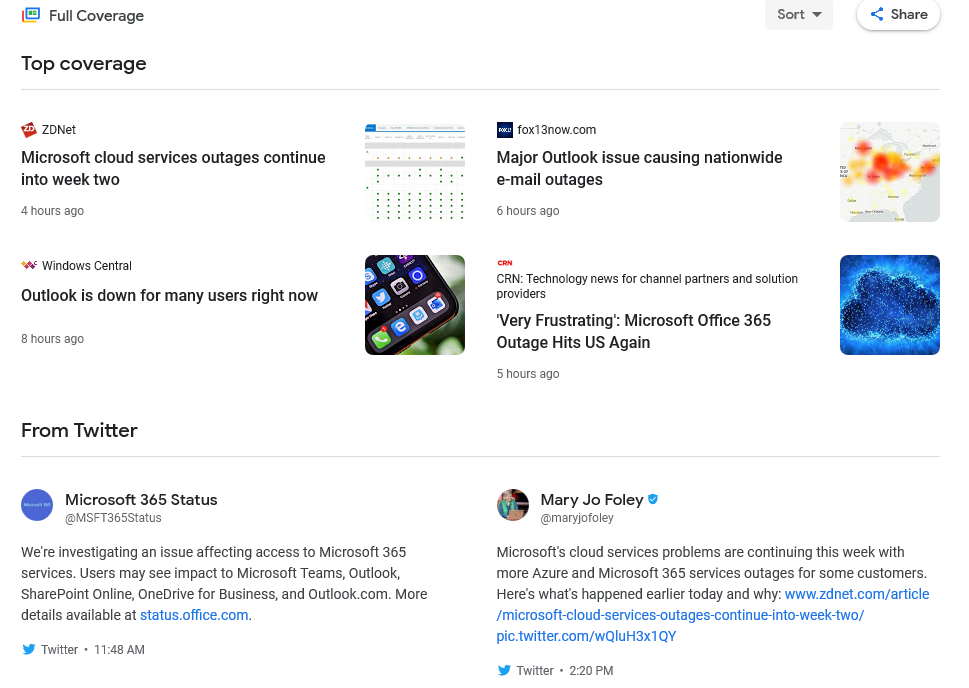Click the ZDNet source icon

(29, 130)
